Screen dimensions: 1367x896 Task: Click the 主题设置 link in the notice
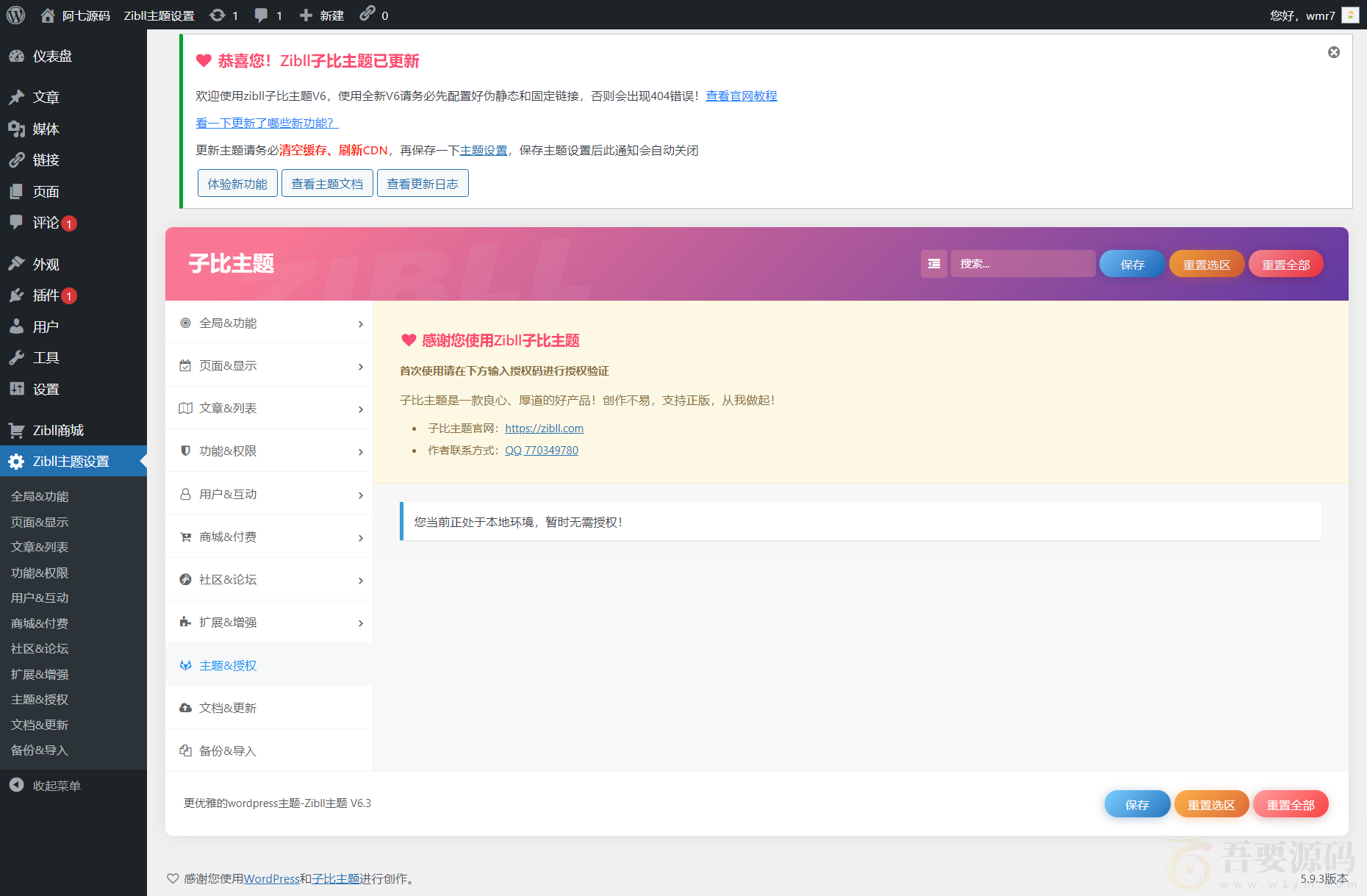click(484, 150)
